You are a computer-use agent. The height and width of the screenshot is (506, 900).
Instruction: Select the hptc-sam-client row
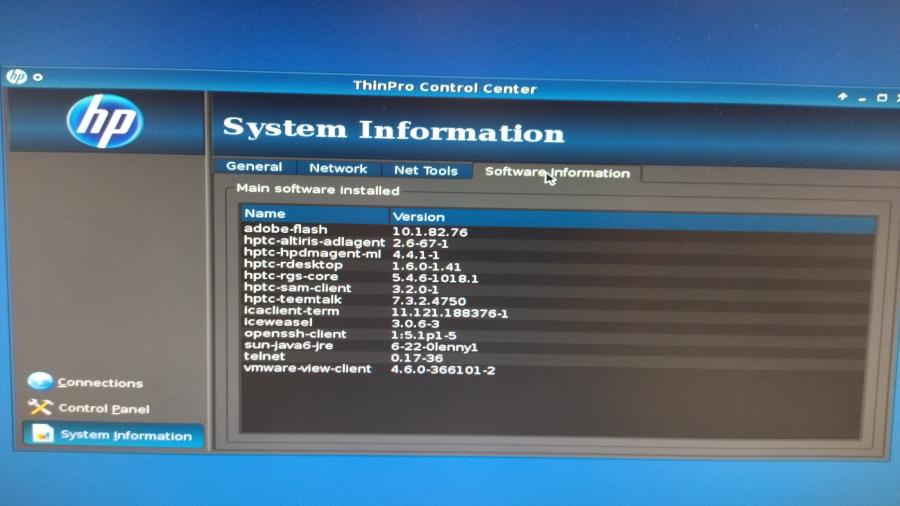tap(556, 289)
